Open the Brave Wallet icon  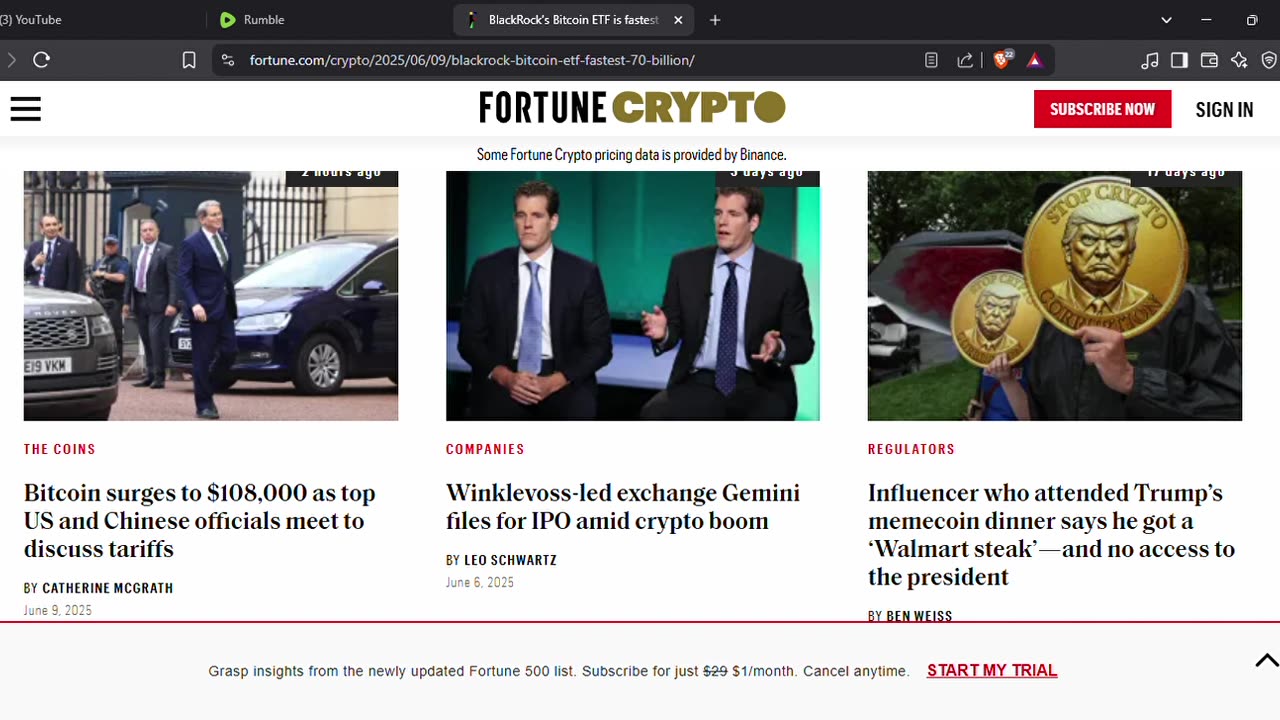pyautogui.click(x=1209, y=60)
